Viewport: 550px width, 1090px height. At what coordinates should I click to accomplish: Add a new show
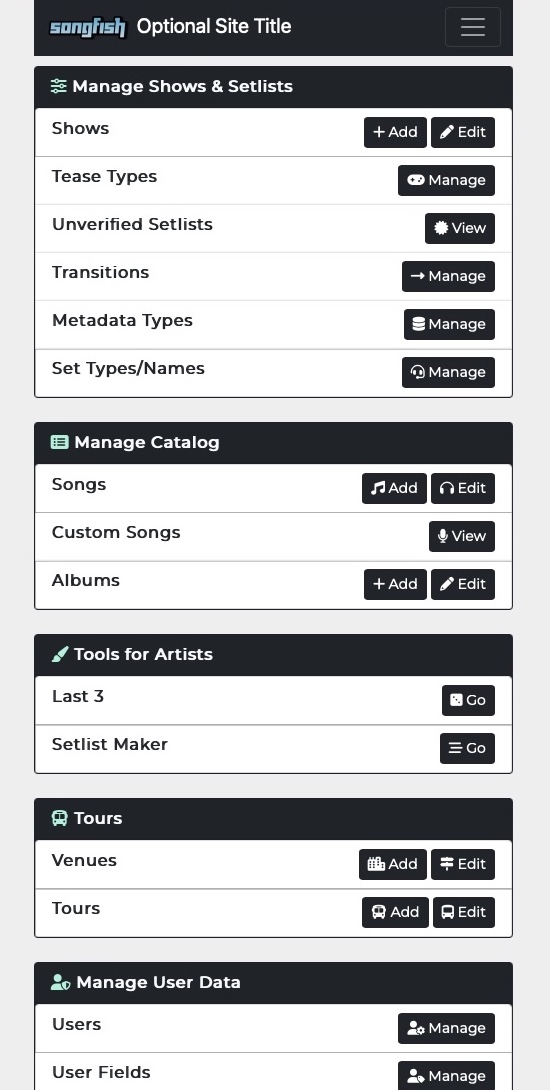pos(395,132)
